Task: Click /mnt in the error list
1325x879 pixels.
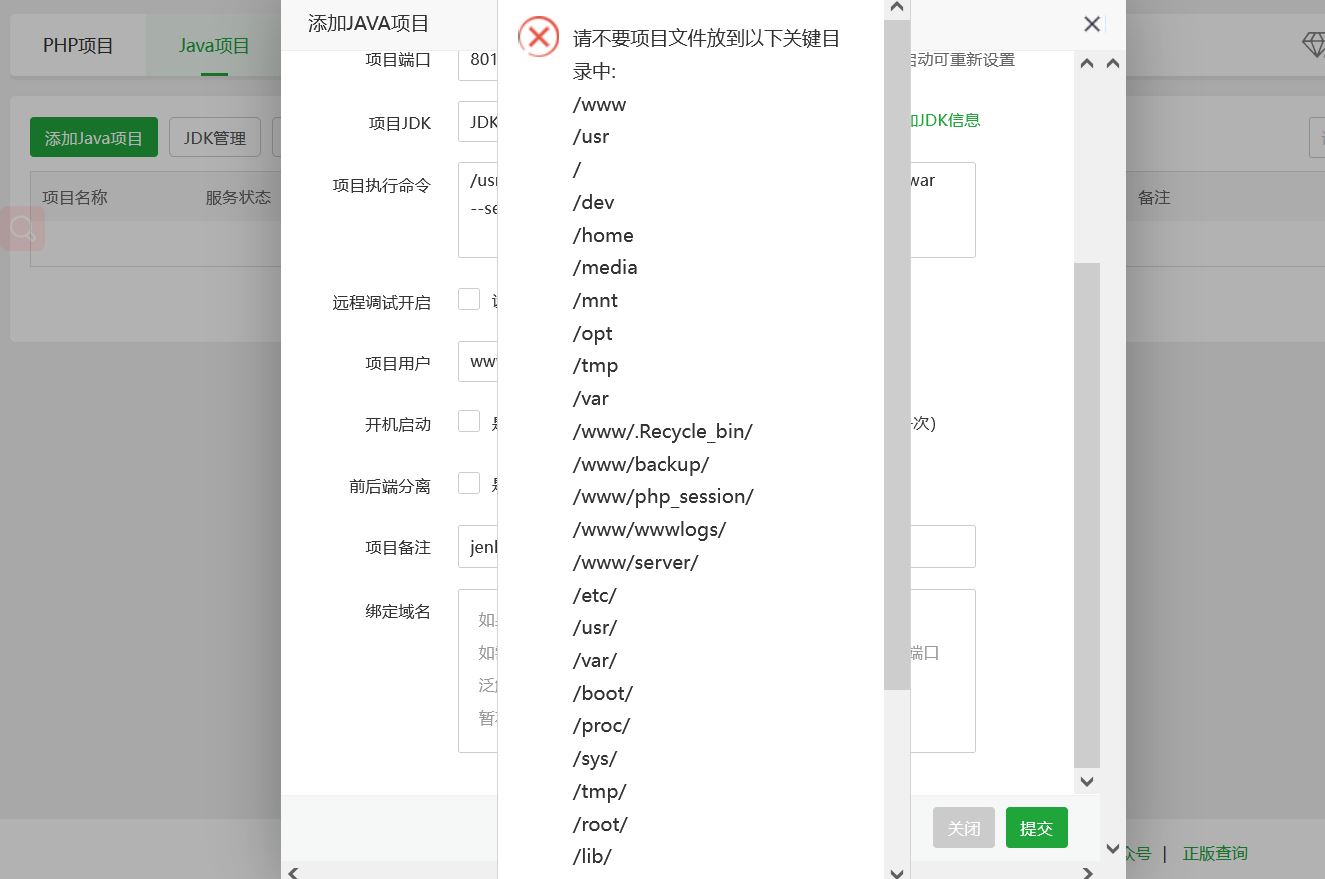Action: [x=595, y=300]
